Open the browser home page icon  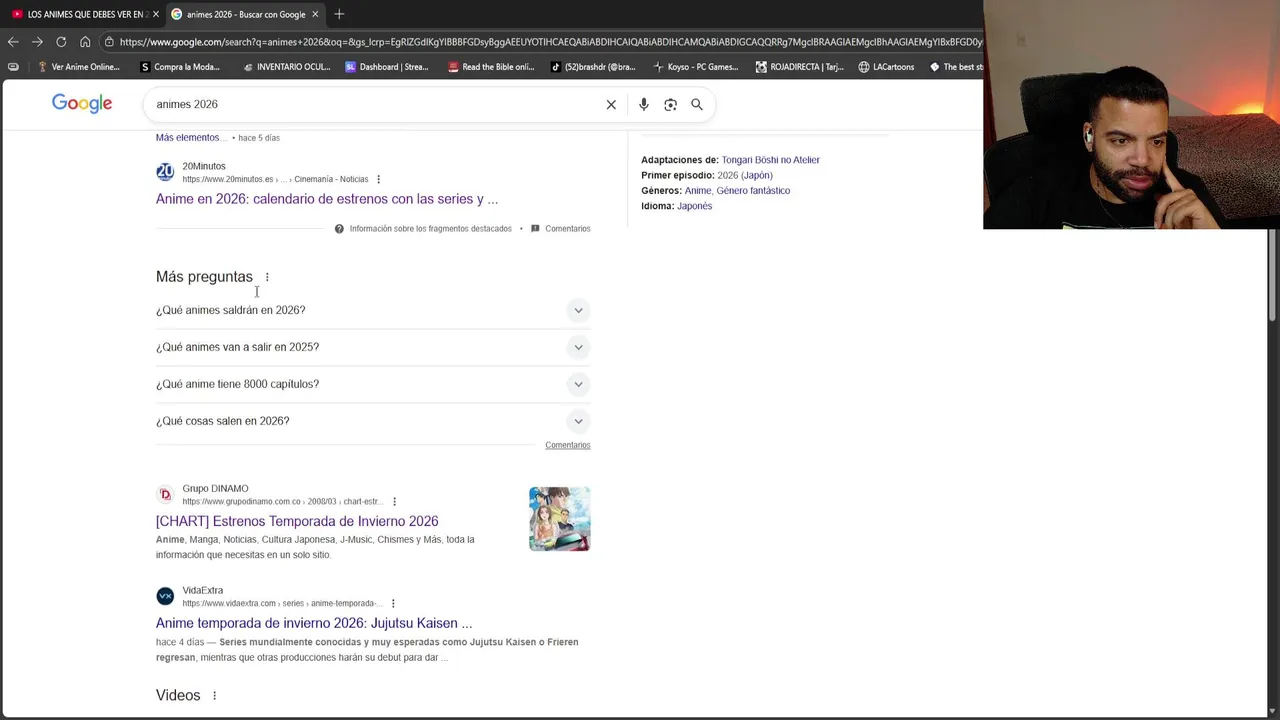85,42
